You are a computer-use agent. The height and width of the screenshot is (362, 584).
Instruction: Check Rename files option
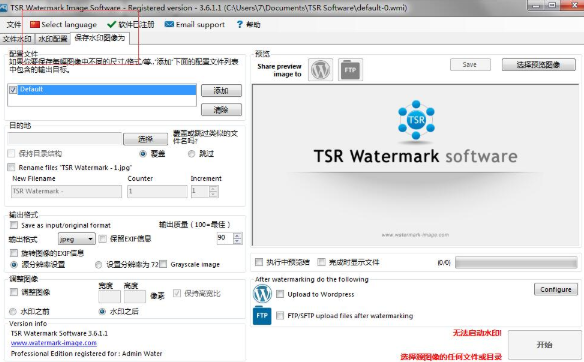(11, 167)
